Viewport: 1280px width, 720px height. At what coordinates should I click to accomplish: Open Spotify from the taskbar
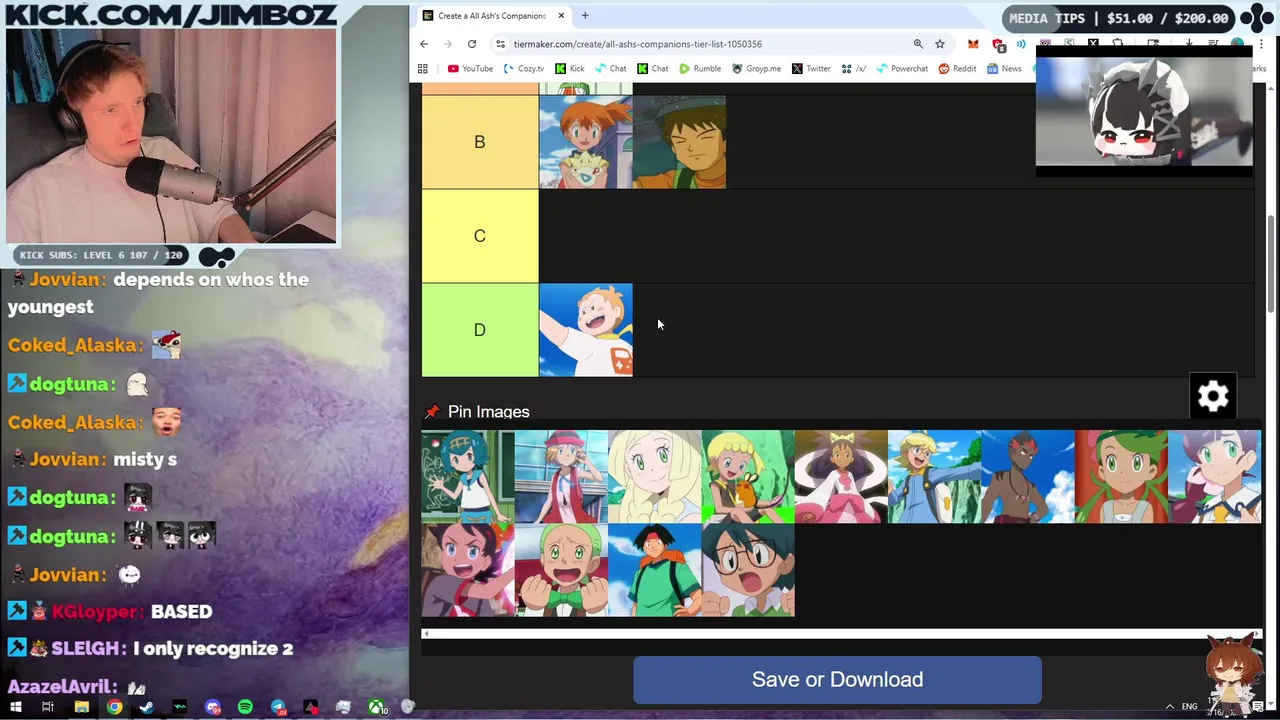tap(245, 708)
